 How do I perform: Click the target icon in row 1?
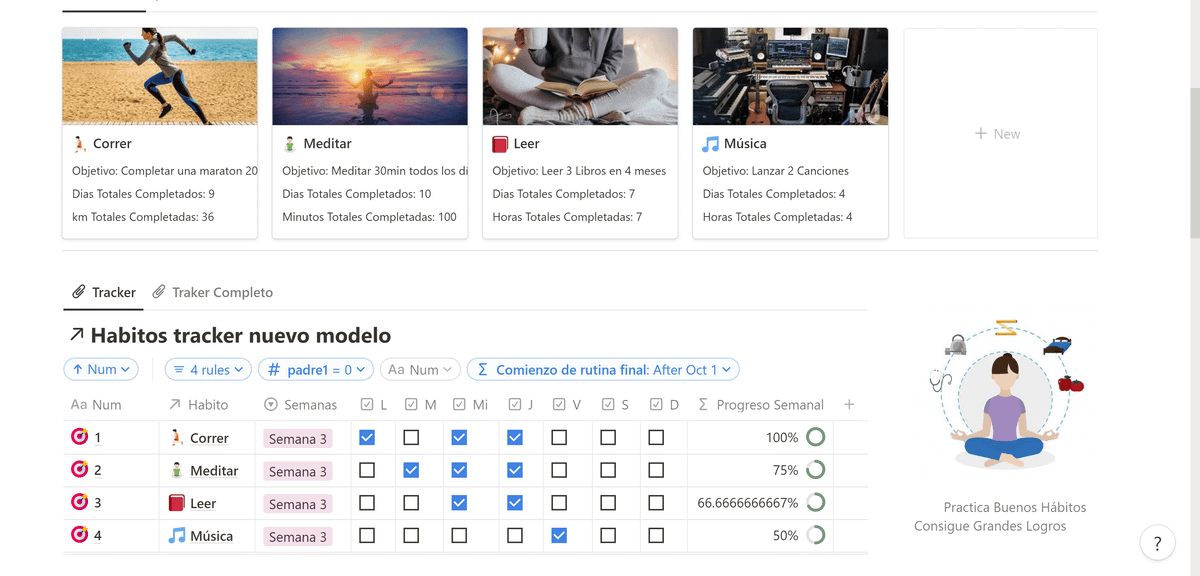point(79,437)
